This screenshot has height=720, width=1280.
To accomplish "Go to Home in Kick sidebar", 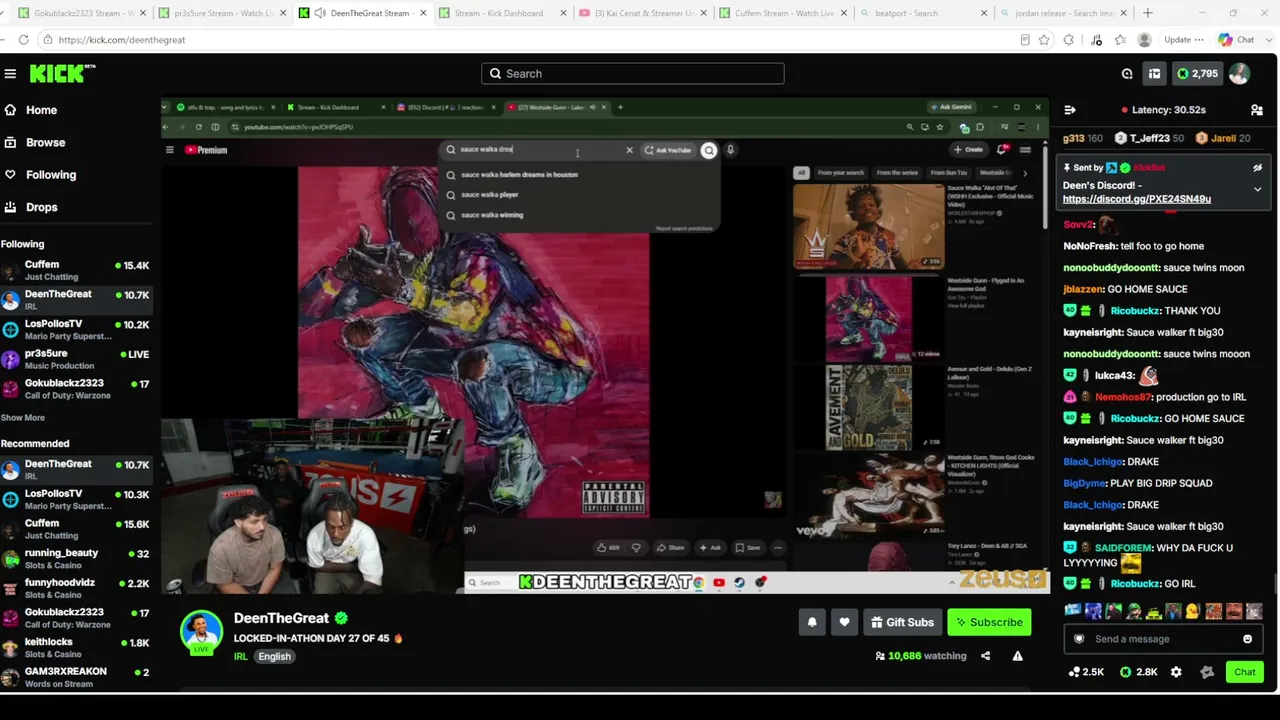I will pyautogui.click(x=41, y=110).
